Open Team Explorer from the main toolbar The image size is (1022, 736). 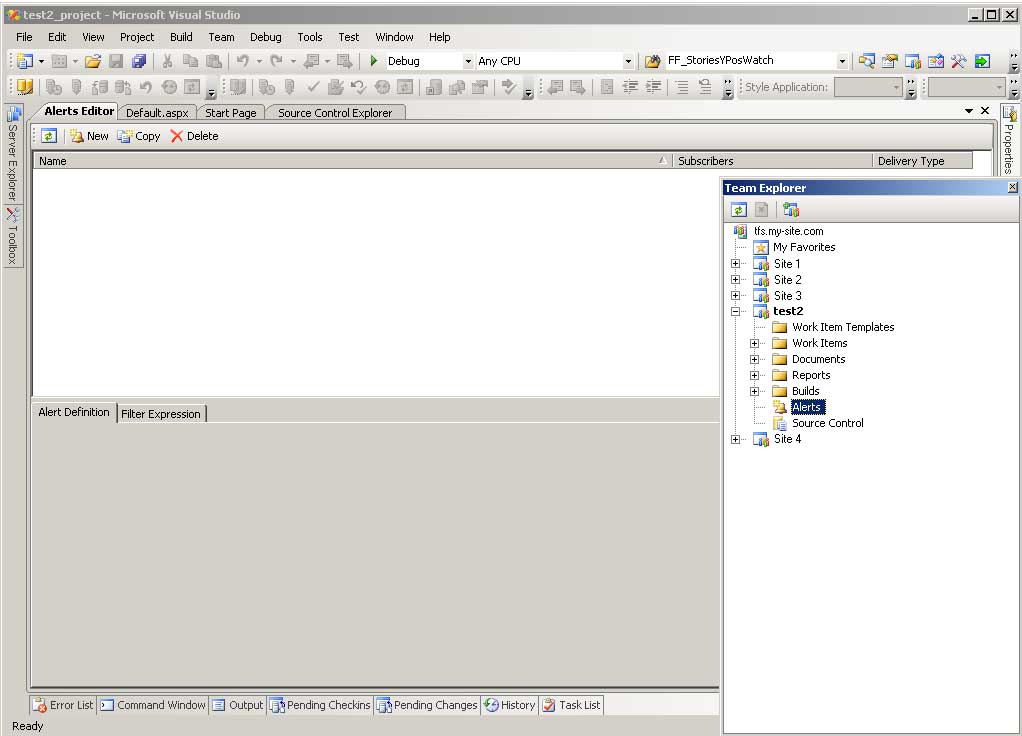[912, 61]
